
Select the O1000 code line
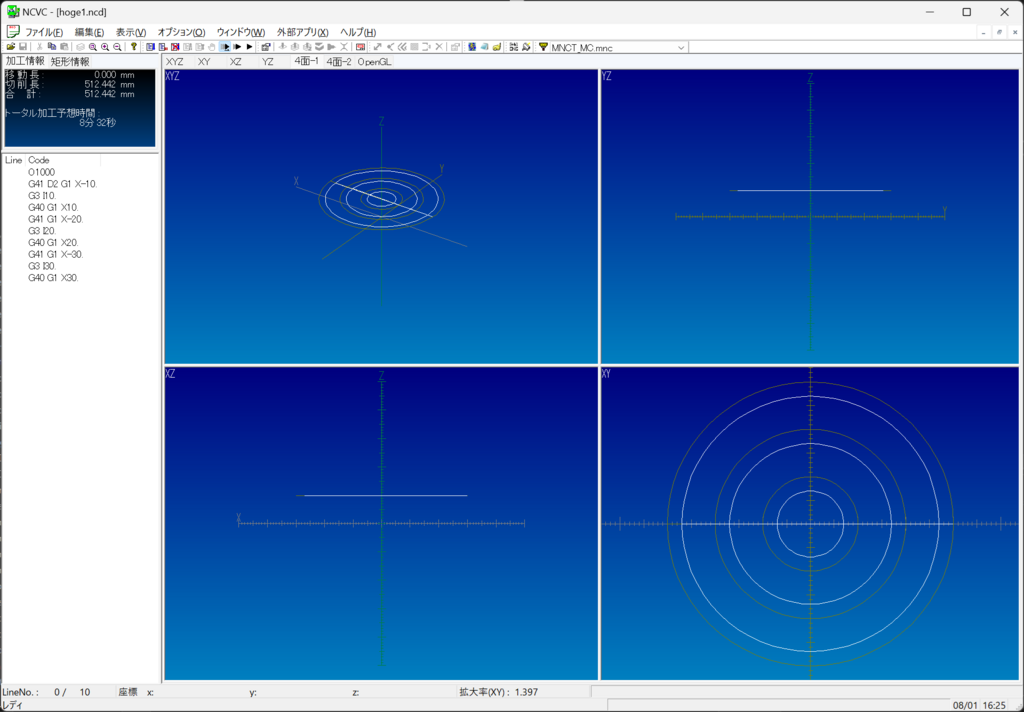tap(42, 172)
